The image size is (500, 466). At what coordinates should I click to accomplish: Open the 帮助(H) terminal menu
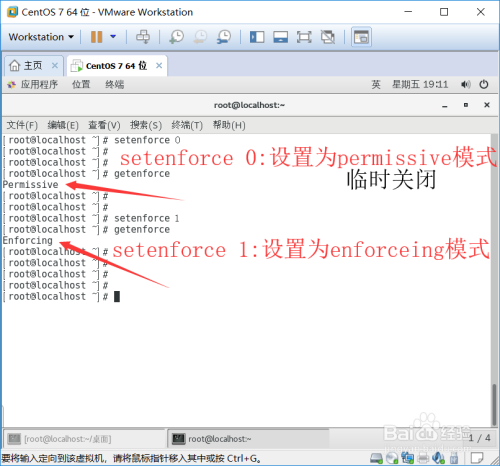(229, 125)
